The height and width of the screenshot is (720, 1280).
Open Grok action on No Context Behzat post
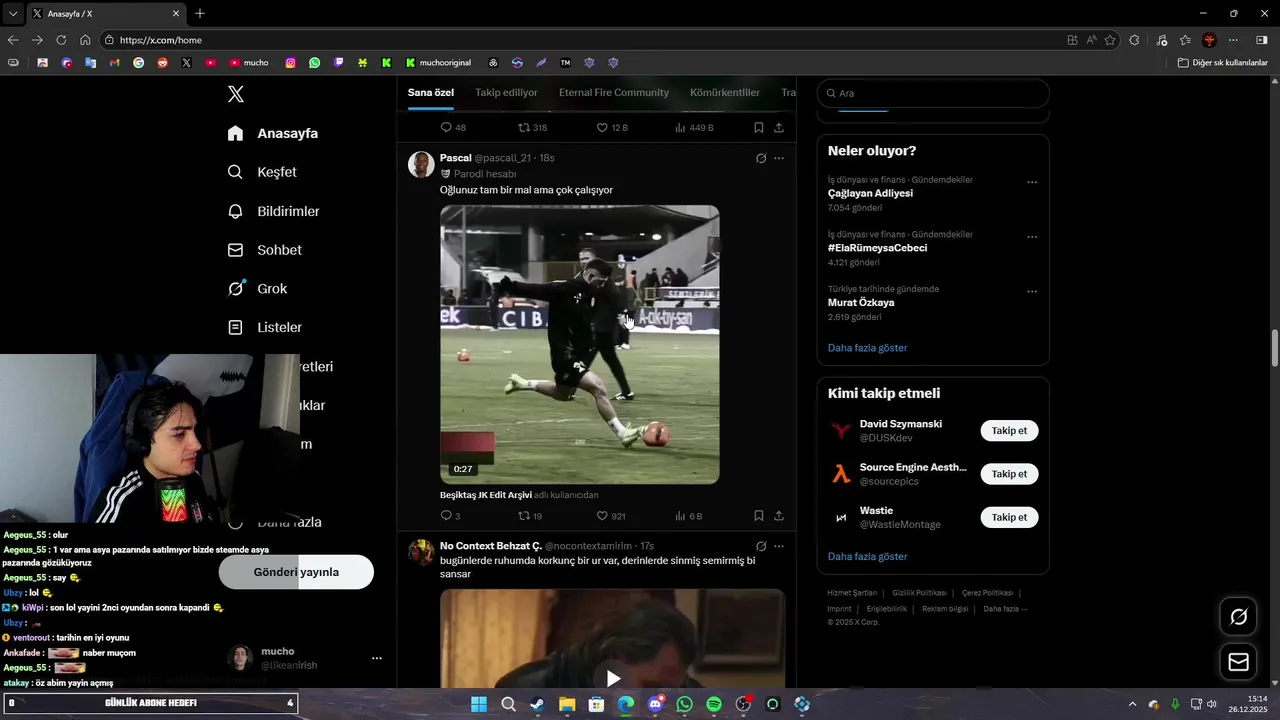tap(761, 546)
